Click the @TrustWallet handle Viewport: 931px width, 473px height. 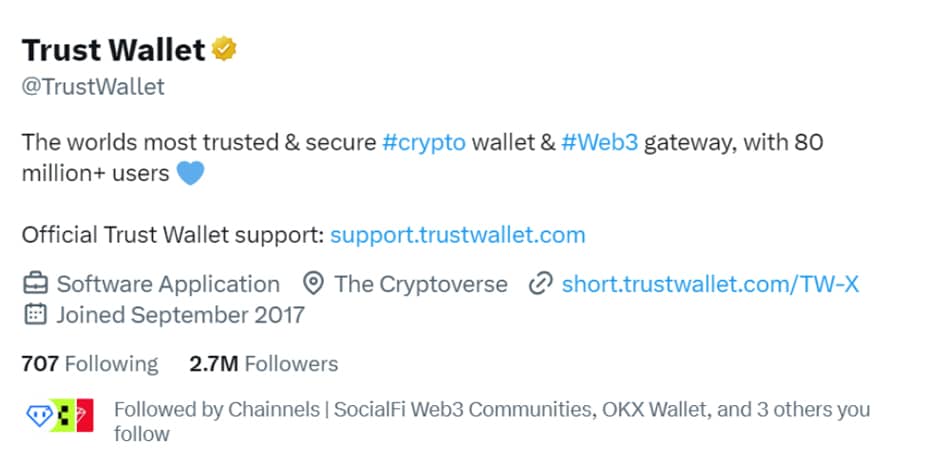(x=93, y=87)
